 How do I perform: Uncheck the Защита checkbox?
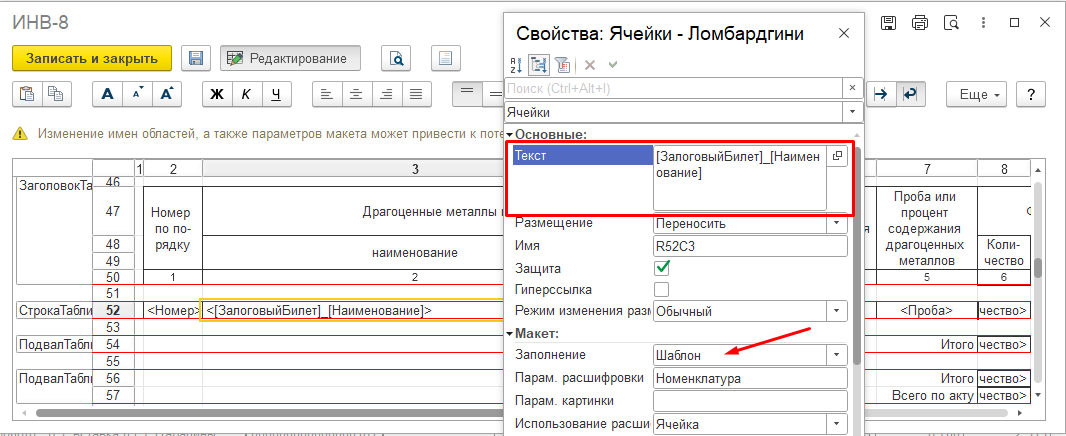click(x=661, y=268)
